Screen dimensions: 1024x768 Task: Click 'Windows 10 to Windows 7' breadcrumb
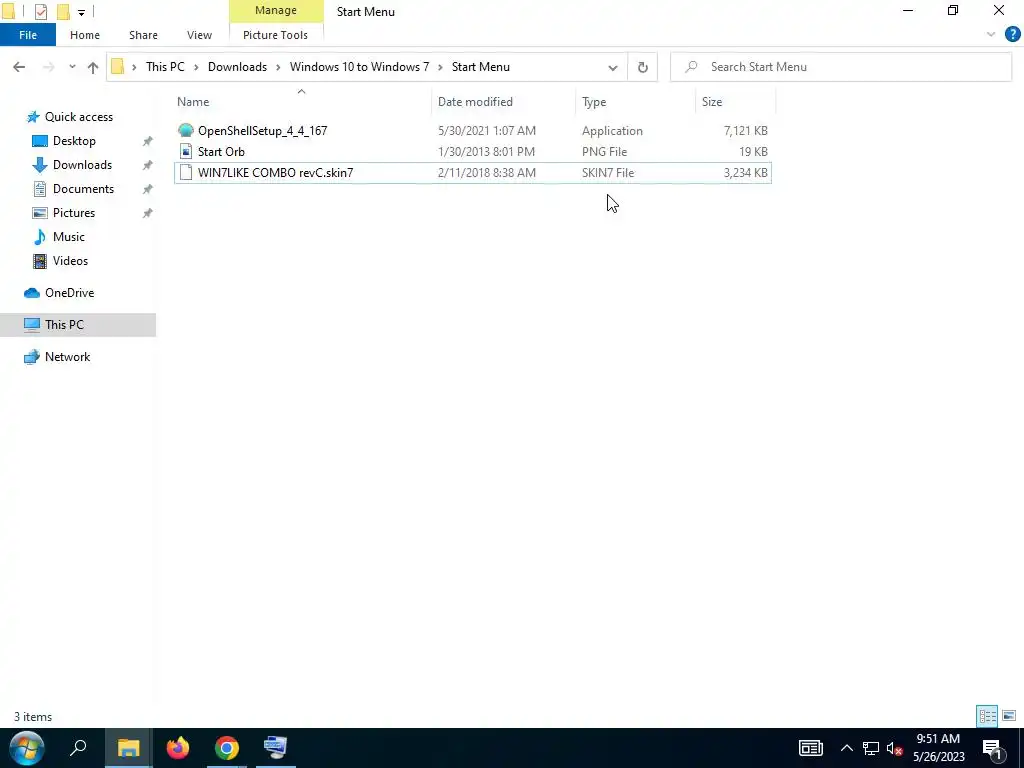[359, 67]
